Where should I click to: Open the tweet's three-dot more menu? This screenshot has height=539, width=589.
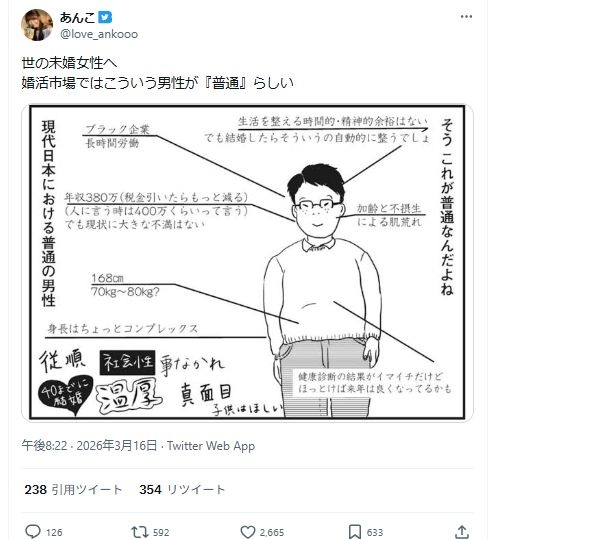pos(466,17)
